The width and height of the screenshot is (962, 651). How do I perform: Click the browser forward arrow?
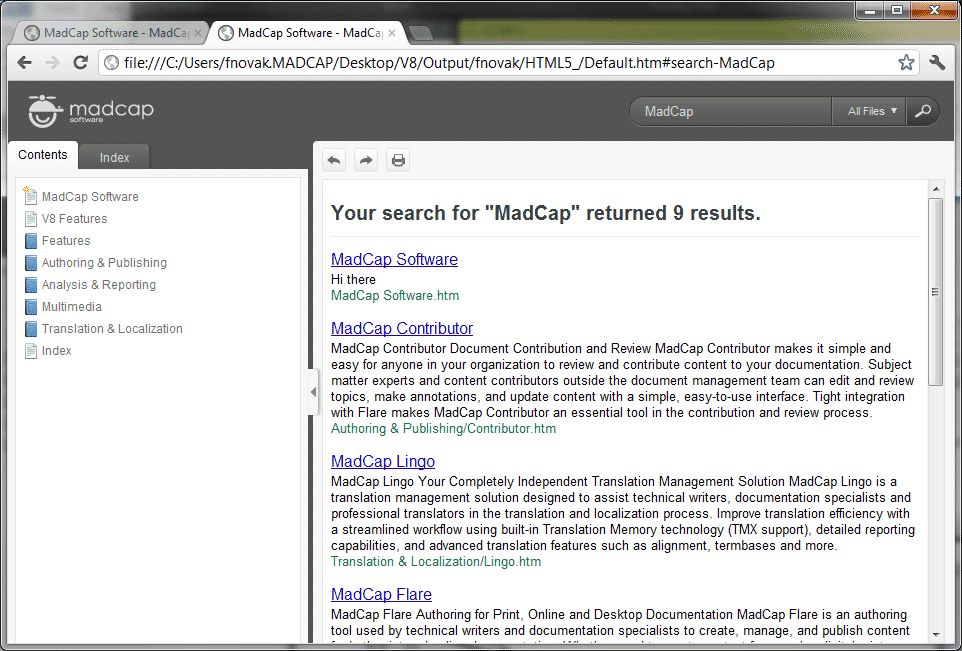point(53,63)
